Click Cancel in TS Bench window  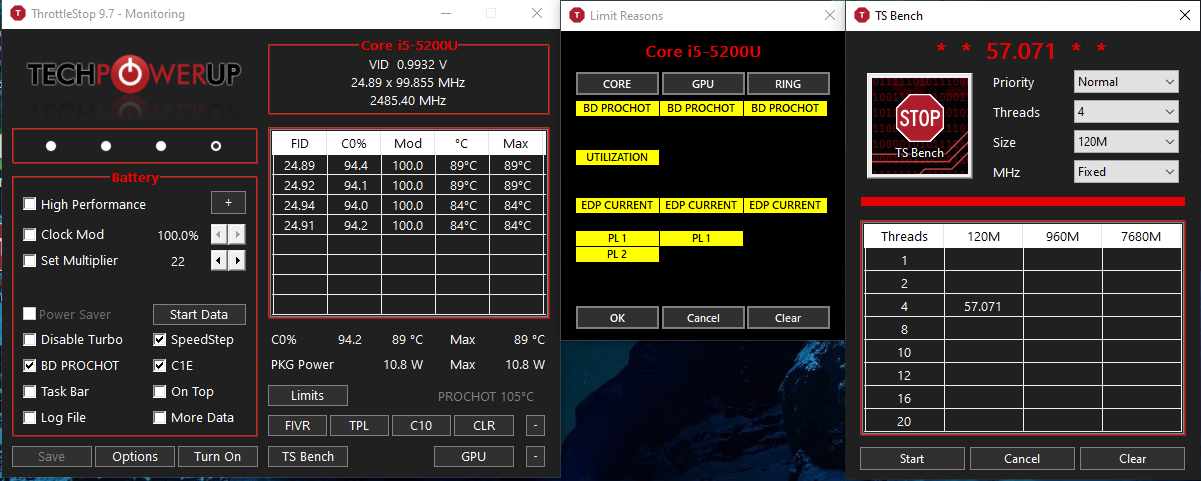(1022, 459)
